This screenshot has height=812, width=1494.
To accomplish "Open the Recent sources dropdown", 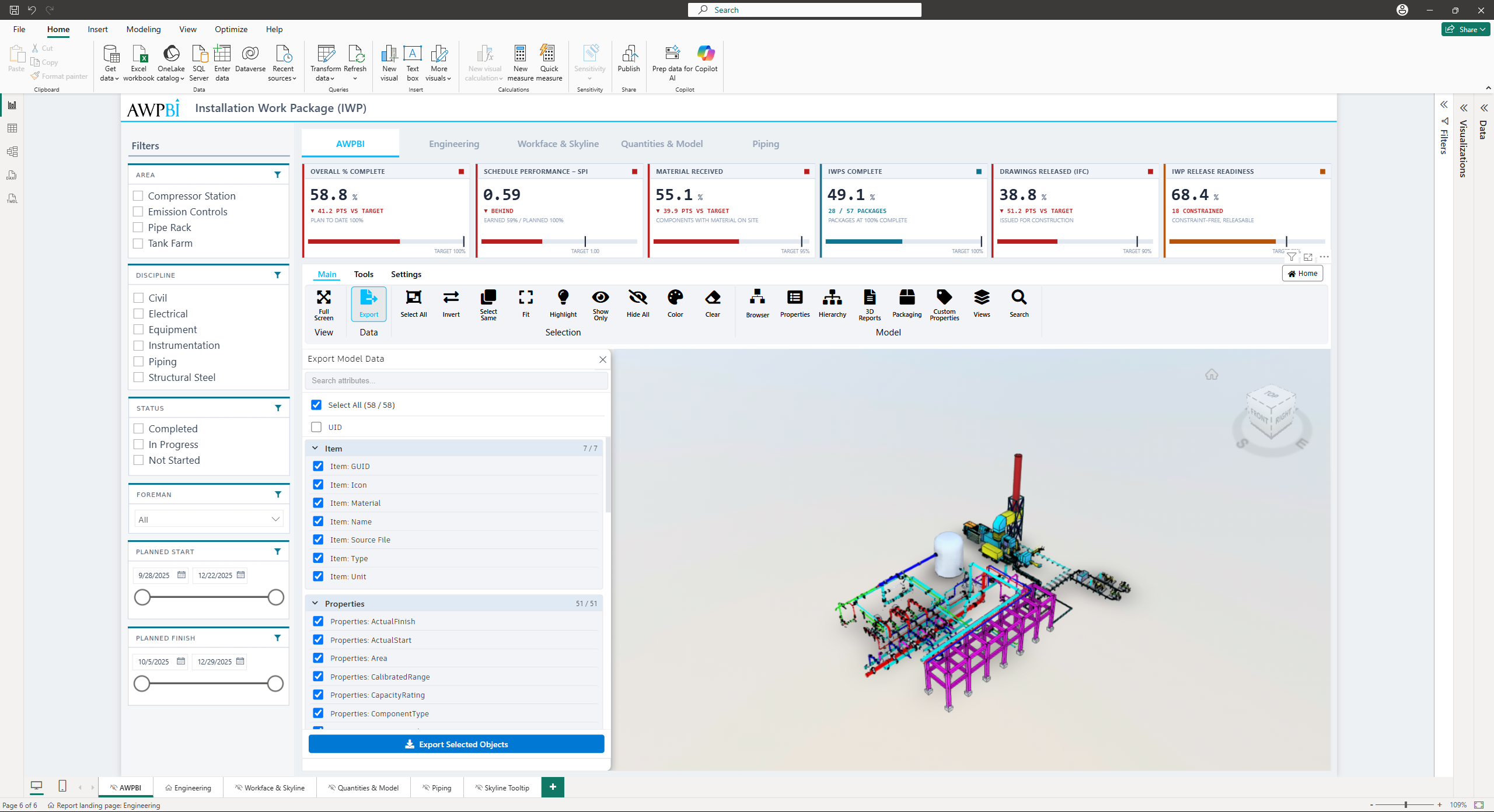I will point(282,63).
